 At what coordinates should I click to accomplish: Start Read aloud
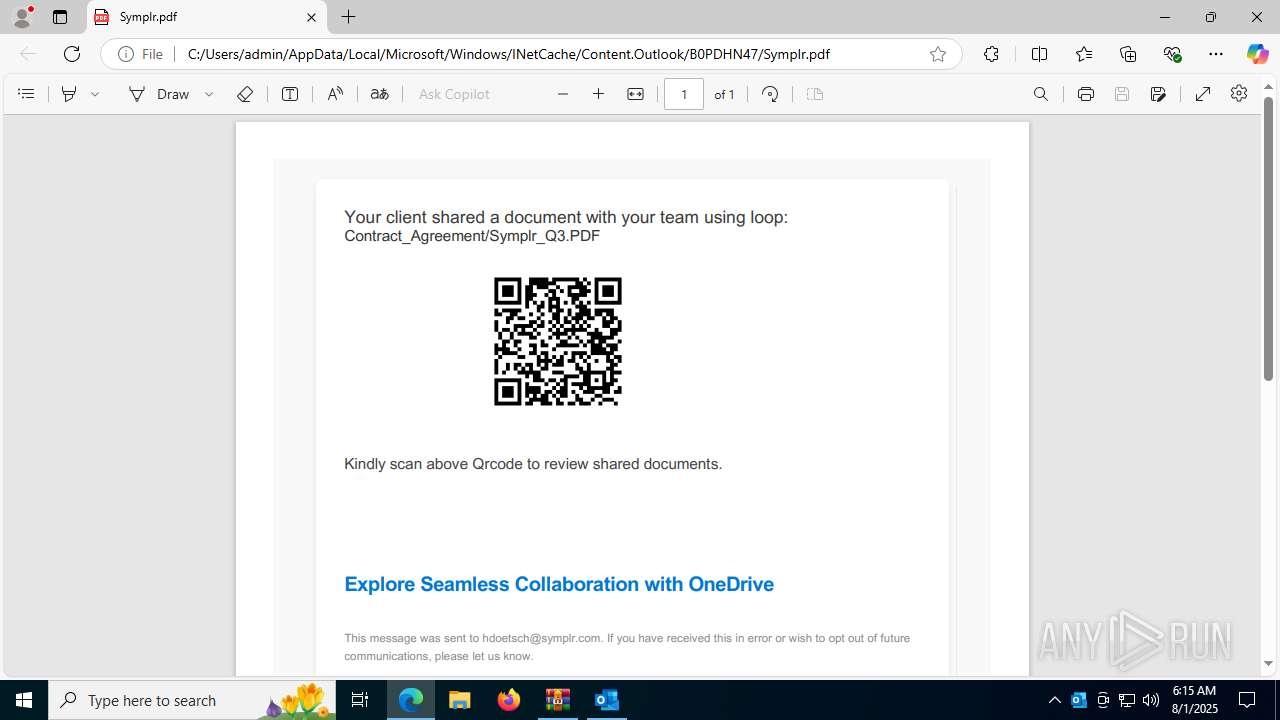[x=335, y=94]
